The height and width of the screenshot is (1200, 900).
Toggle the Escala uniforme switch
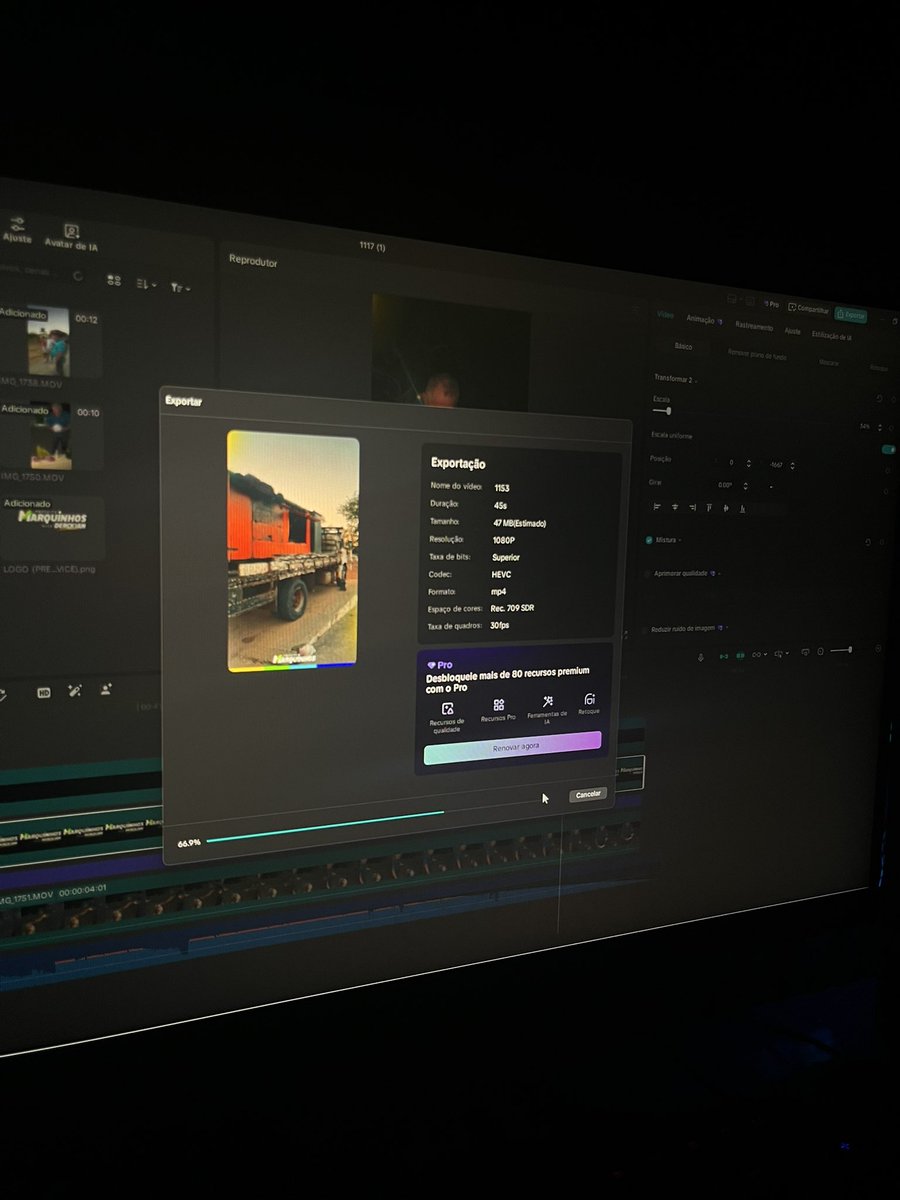[888, 450]
